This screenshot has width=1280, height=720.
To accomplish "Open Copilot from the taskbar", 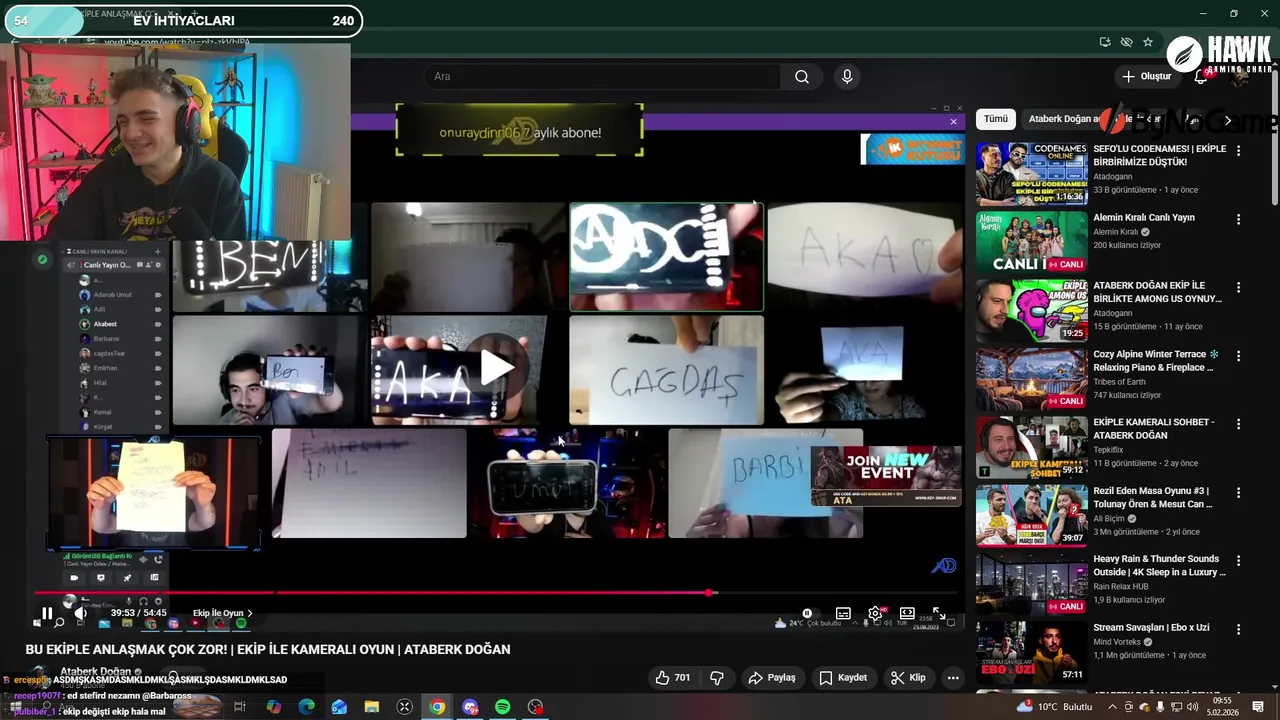I will tap(274, 707).
